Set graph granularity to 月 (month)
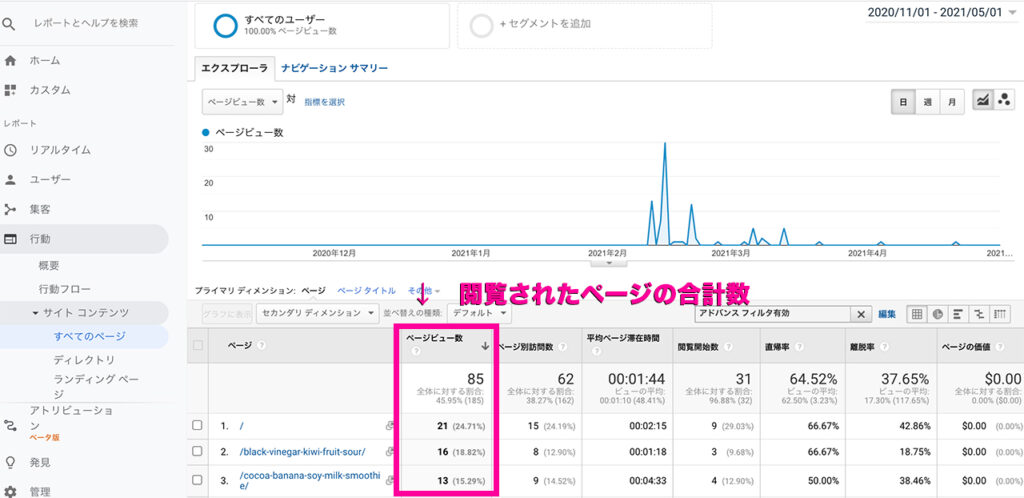Viewport: 1024px width, 498px height. pos(952,102)
